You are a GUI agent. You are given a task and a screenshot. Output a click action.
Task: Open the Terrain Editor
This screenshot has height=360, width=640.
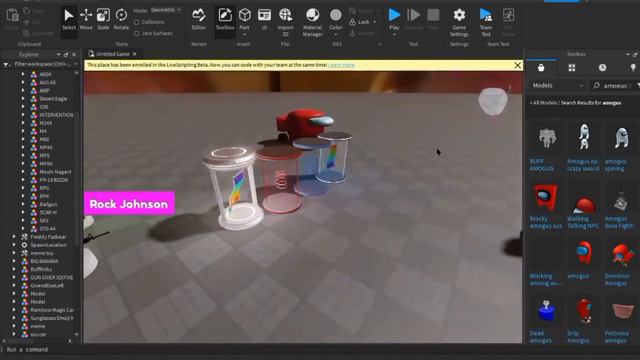(x=199, y=20)
